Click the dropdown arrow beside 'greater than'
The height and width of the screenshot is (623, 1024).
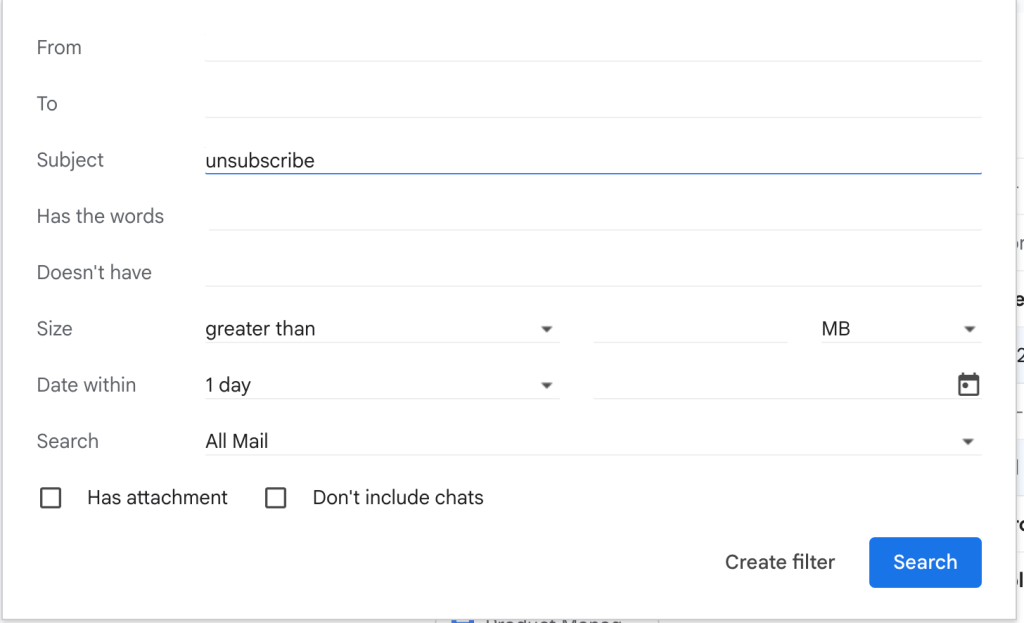546,329
